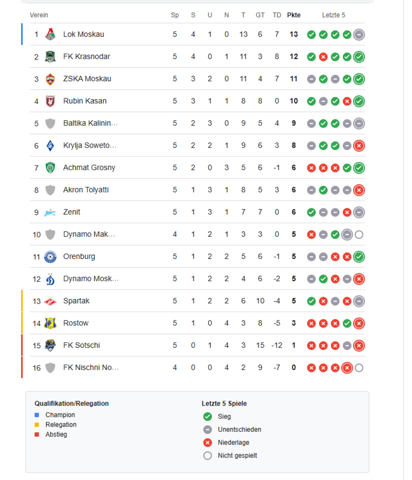
Task: Click the Zenit club logo
Action: pos(50,212)
